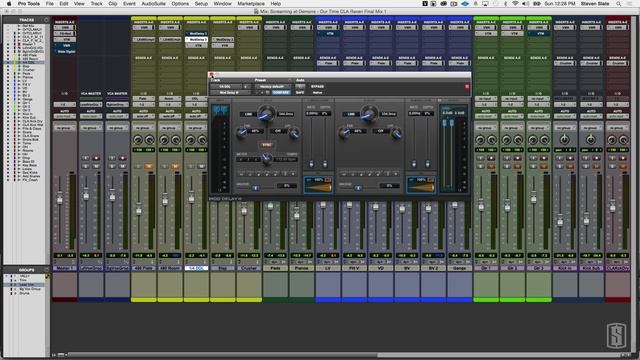Click the red target button in plug-in header
640x360 pixels.
[x=467, y=87]
